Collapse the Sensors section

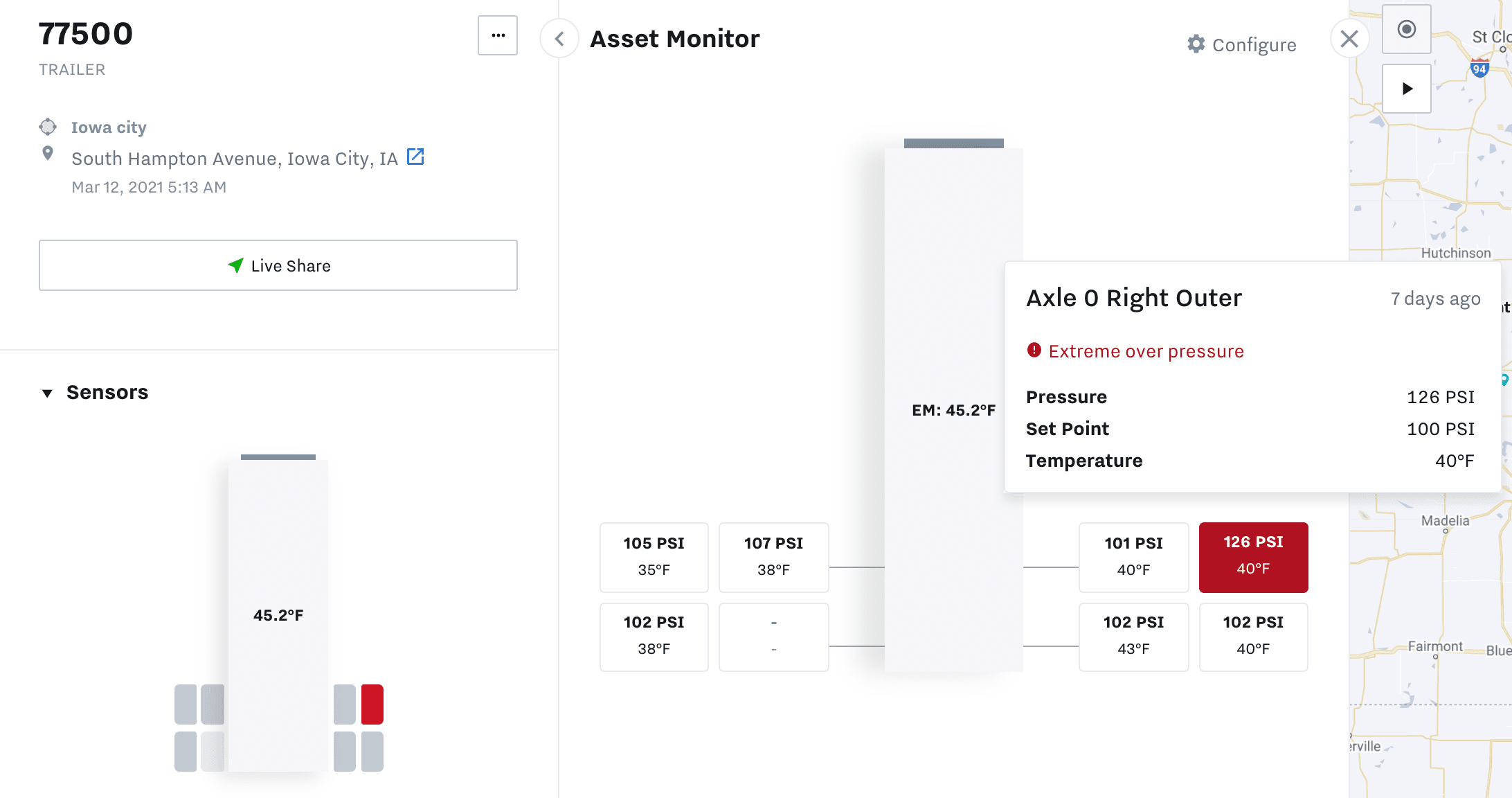click(x=47, y=393)
